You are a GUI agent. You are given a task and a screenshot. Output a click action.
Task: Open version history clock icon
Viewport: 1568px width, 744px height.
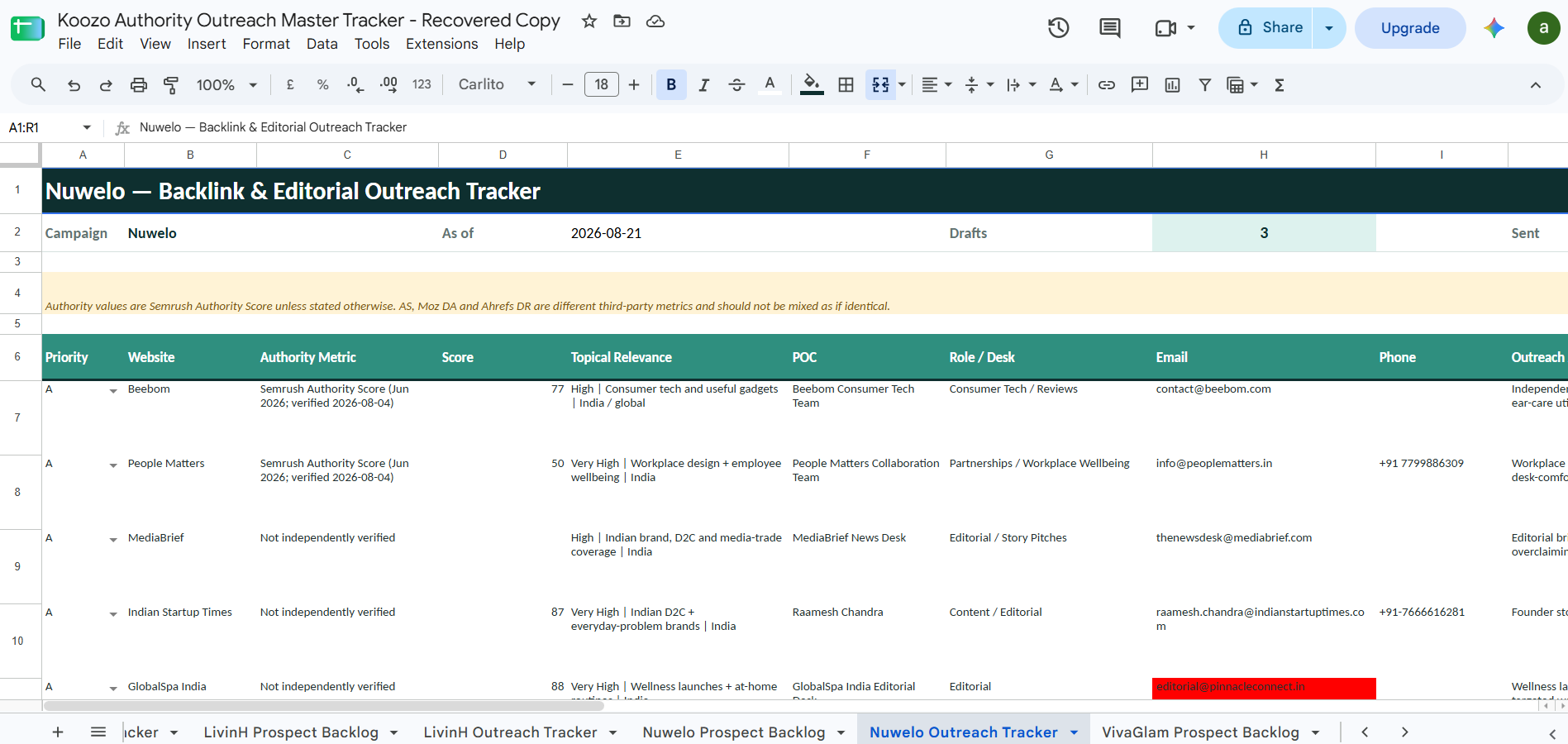tap(1059, 28)
